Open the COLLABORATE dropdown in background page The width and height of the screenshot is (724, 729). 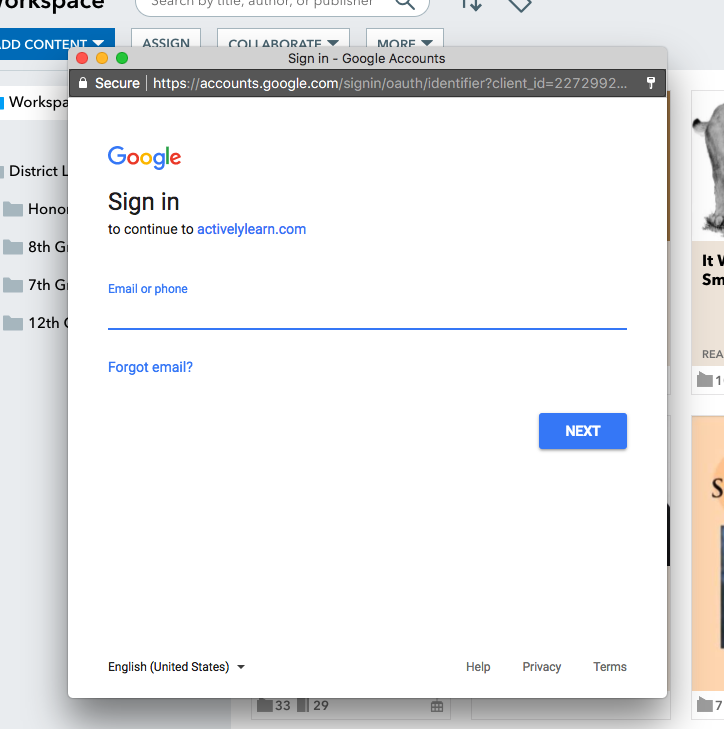coord(283,40)
